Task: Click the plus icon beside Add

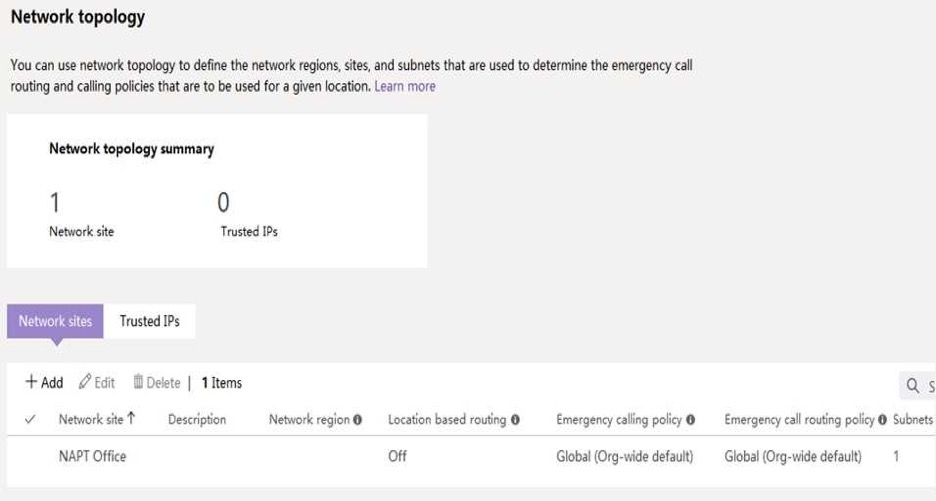Action: (31, 382)
